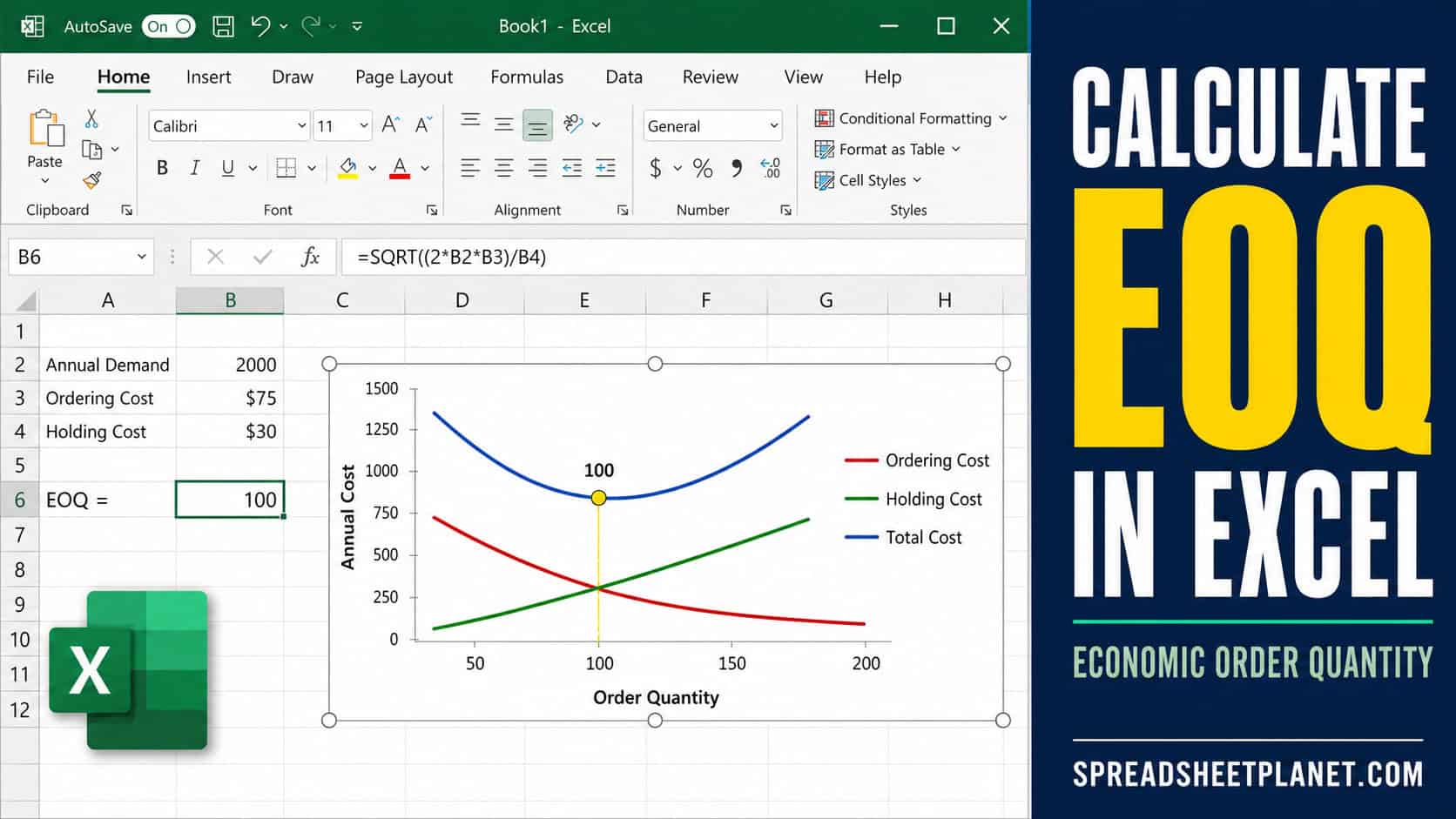Click Increase Font Size icon

(391, 125)
